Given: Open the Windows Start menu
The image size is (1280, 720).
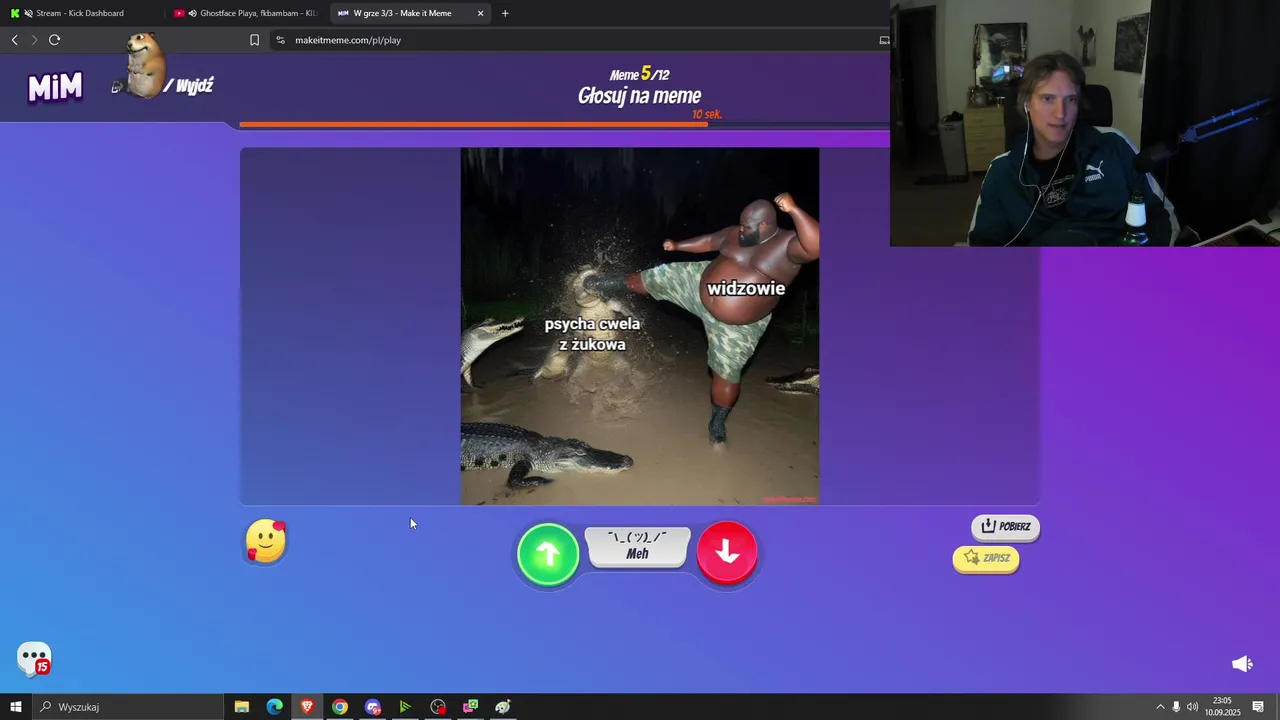Looking at the screenshot, I should pyautogui.click(x=15, y=707).
